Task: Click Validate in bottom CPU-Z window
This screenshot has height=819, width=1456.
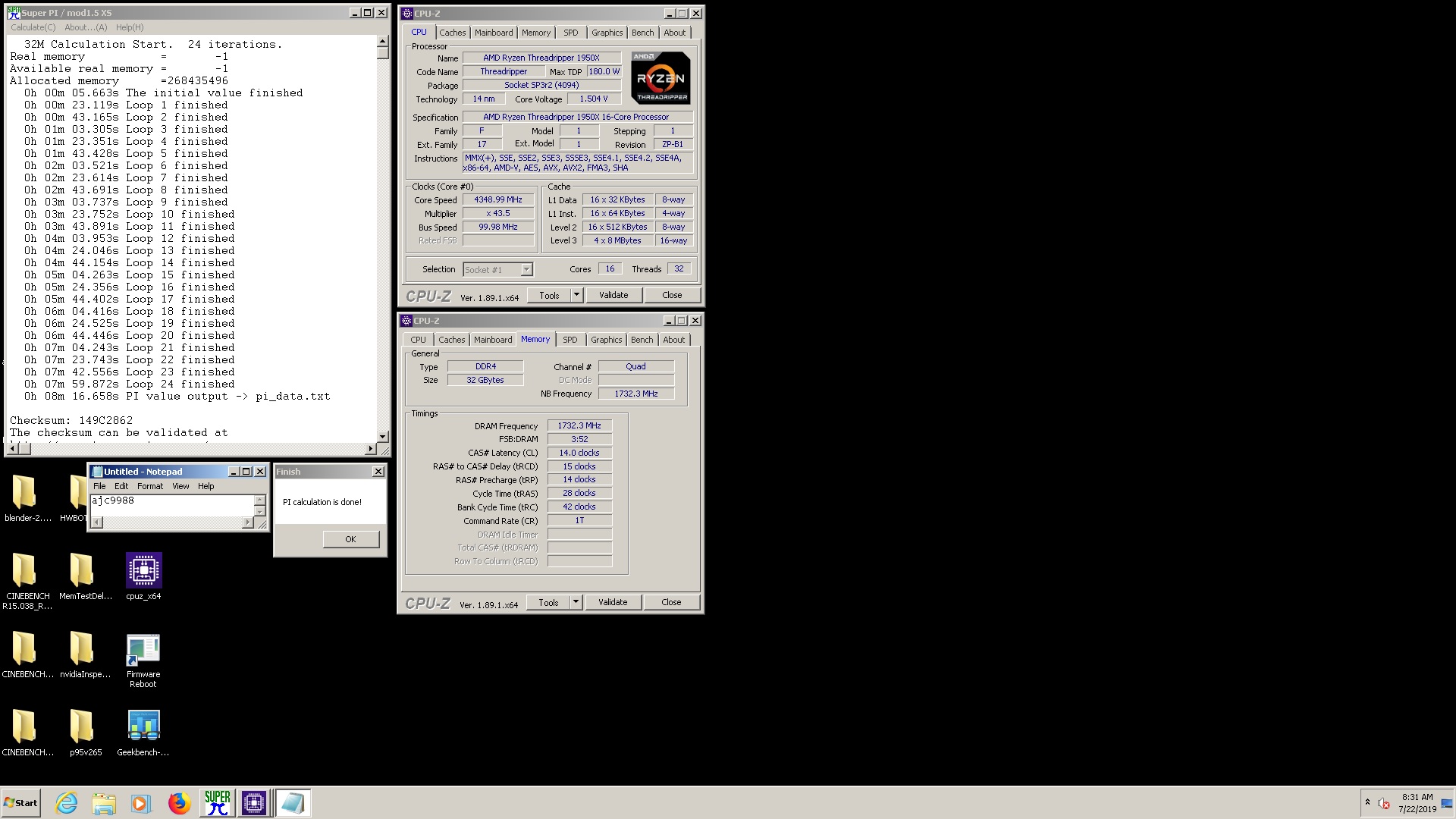Action: 613,602
